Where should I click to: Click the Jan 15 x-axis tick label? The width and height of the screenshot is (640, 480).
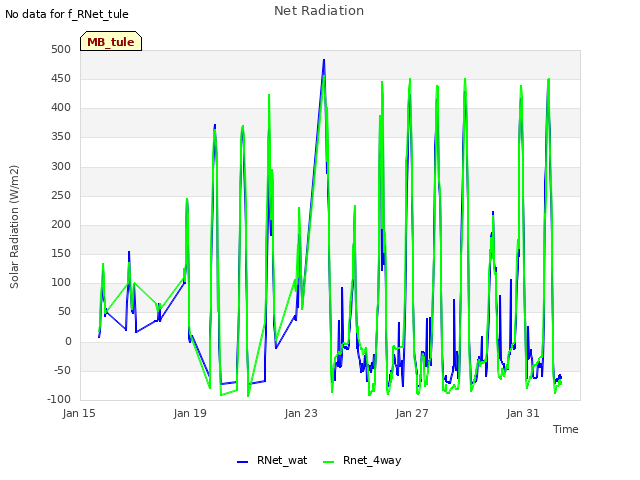point(79,413)
